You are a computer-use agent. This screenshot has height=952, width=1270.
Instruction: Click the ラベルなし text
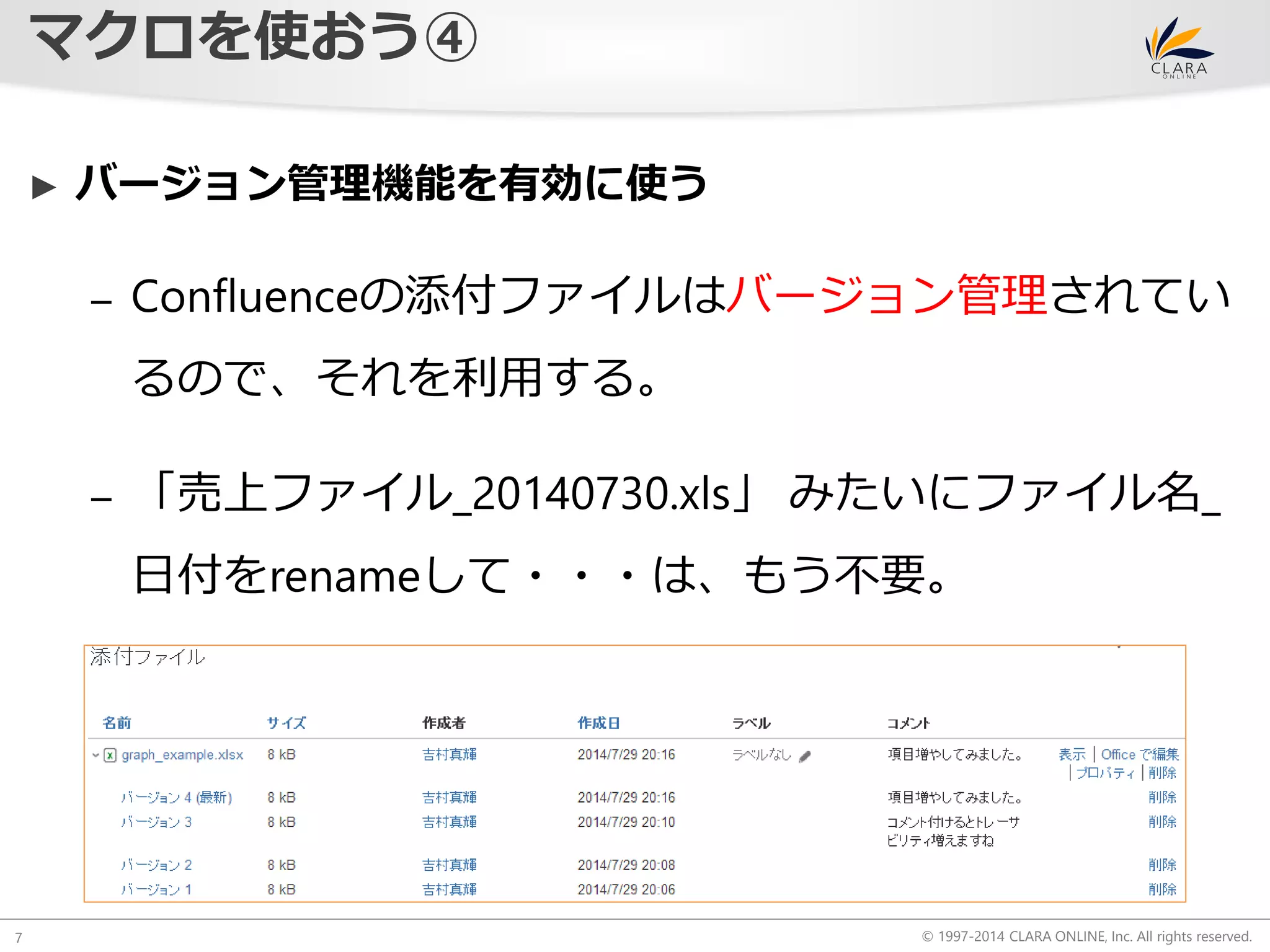click(x=762, y=755)
